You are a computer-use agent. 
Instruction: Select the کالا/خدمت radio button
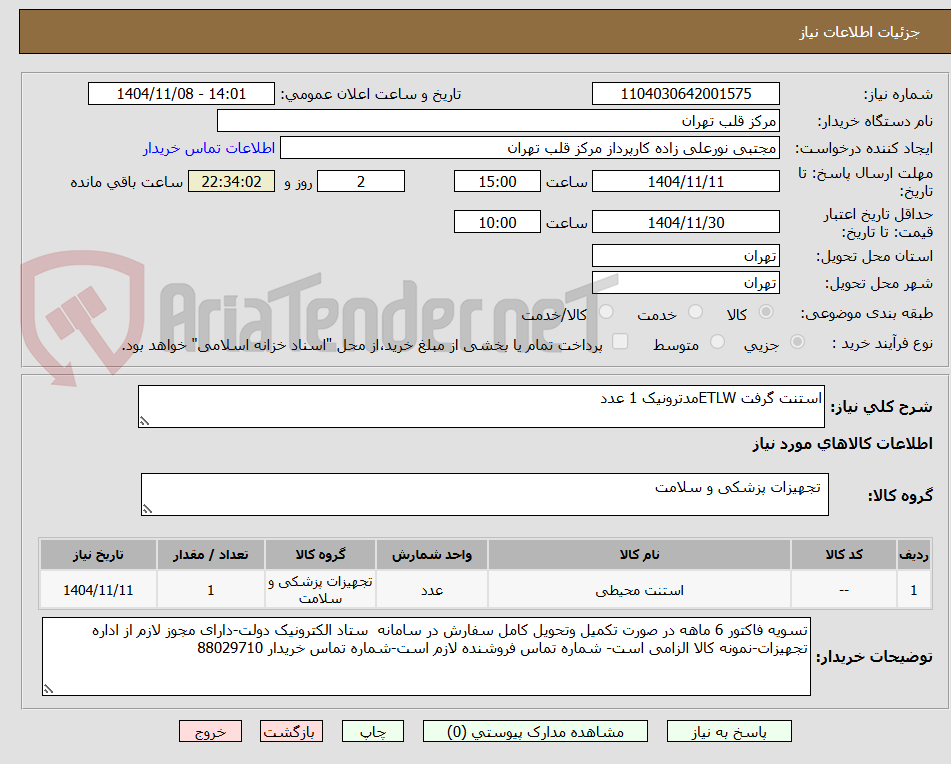coord(606,312)
